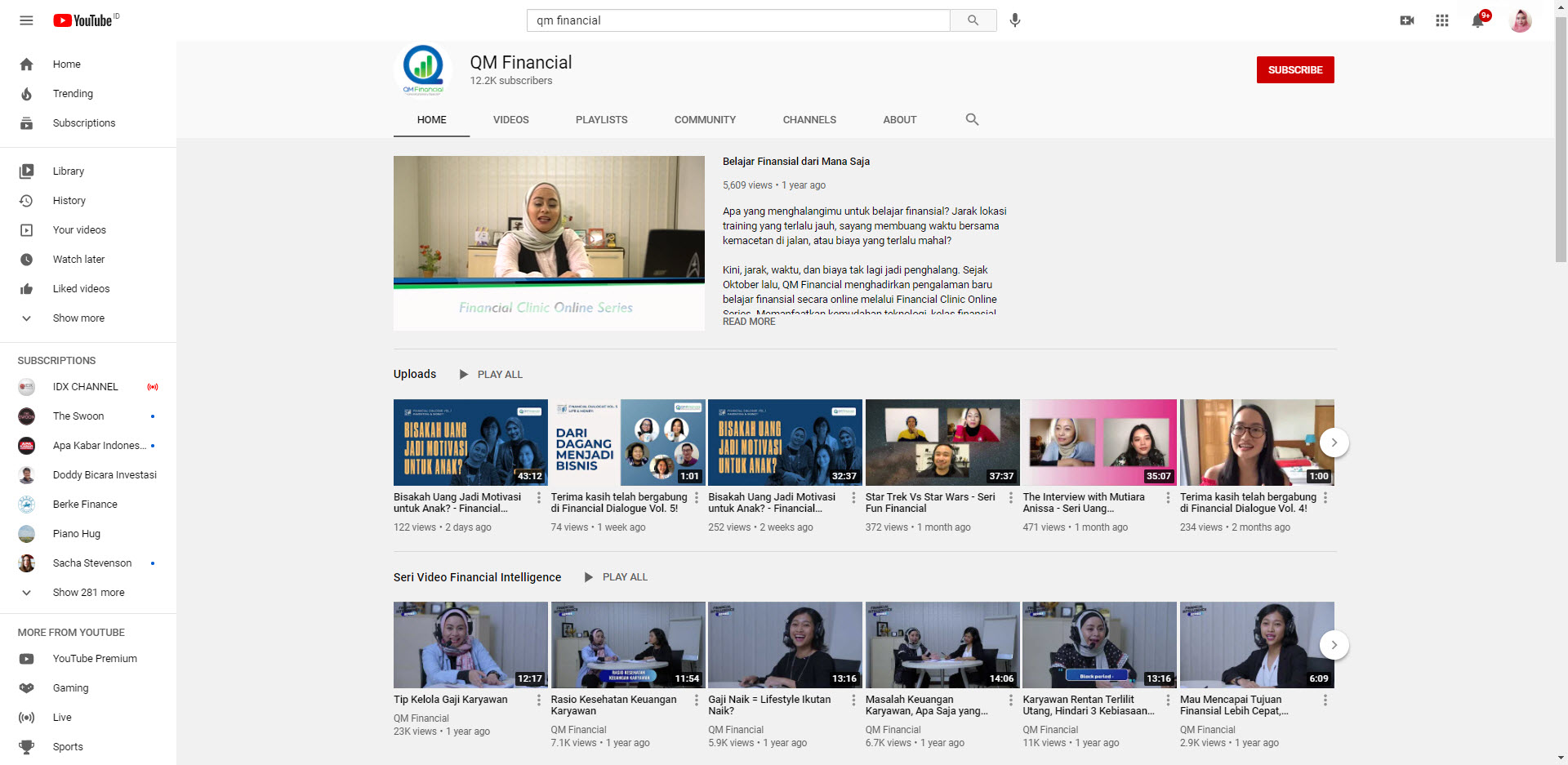The height and width of the screenshot is (765, 1568).
Task: Open Subscriptions in the sidebar
Action: tap(88, 123)
